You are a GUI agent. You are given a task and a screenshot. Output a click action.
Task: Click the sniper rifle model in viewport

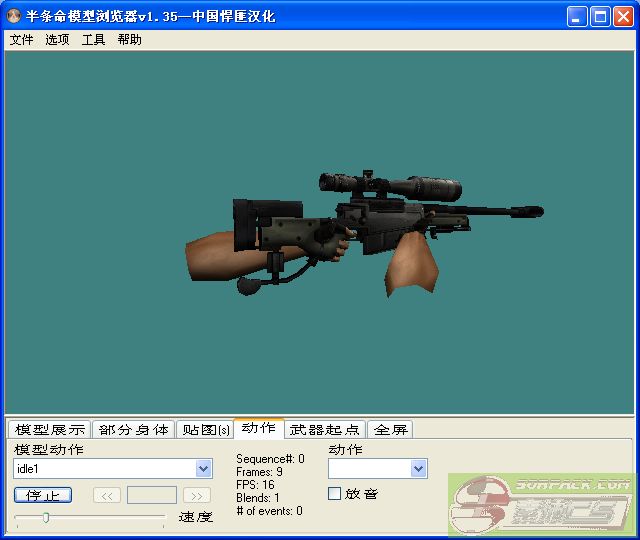click(364, 233)
